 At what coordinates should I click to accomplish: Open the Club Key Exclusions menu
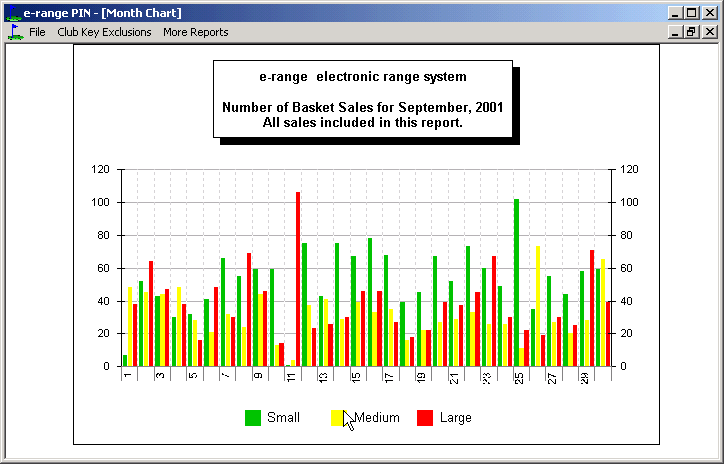104,32
